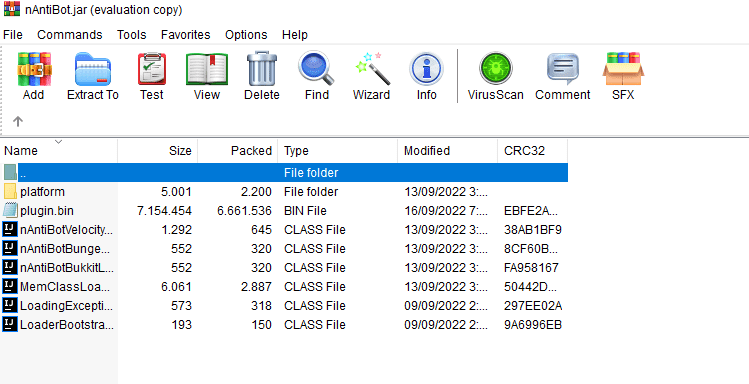Select the platform folder icon
The width and height of the screenshot is (749, 384).
(x=10, y=192)
